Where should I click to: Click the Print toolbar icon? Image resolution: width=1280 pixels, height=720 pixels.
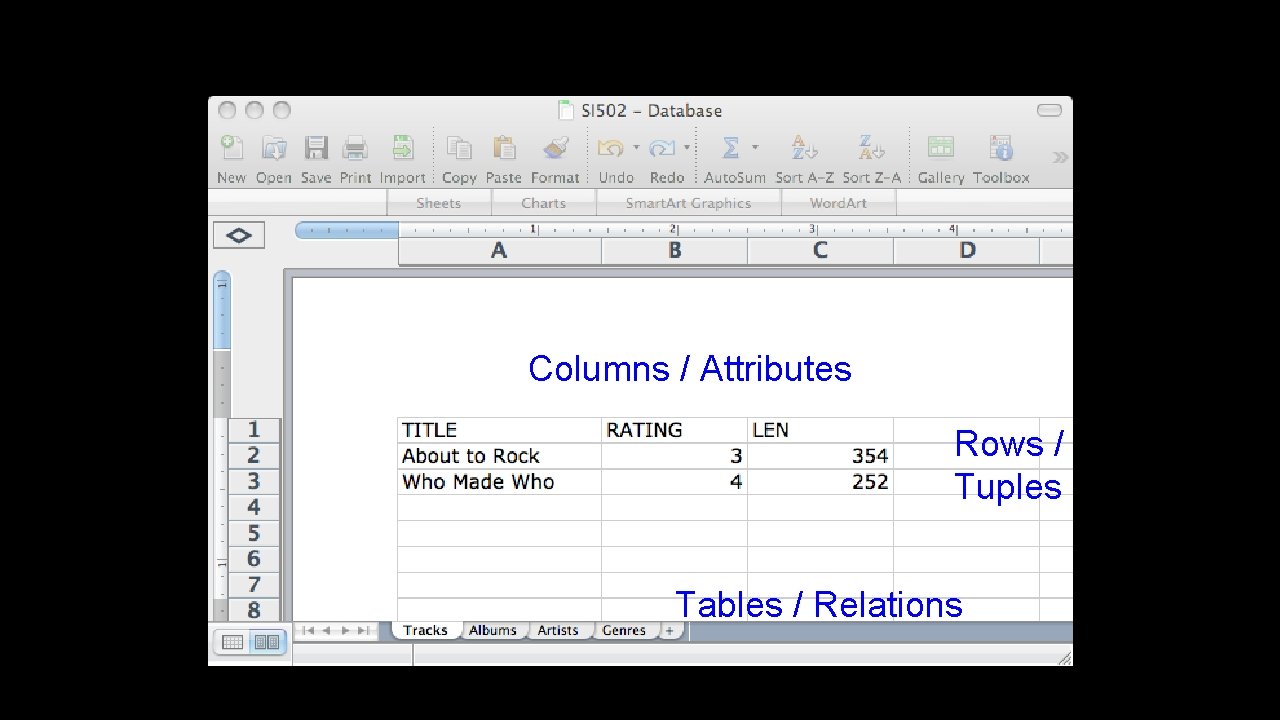tap(355, 148)
